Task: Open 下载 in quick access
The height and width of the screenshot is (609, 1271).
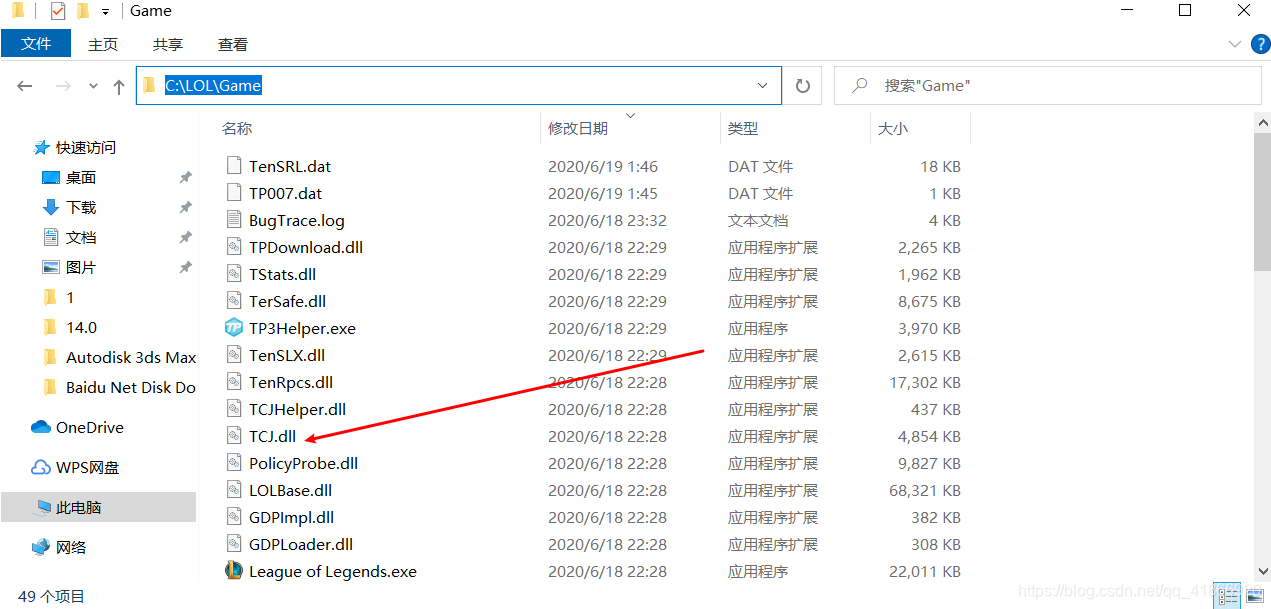Action: coord(81,207)
